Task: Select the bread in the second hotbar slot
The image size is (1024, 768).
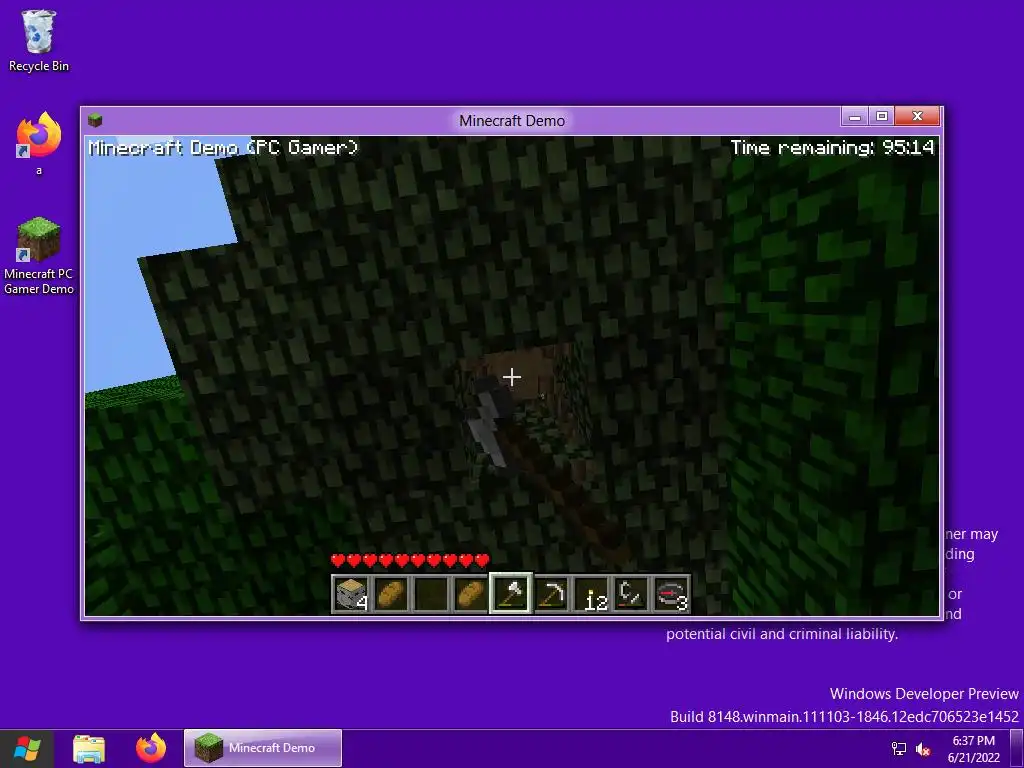Action: [391, 594]
